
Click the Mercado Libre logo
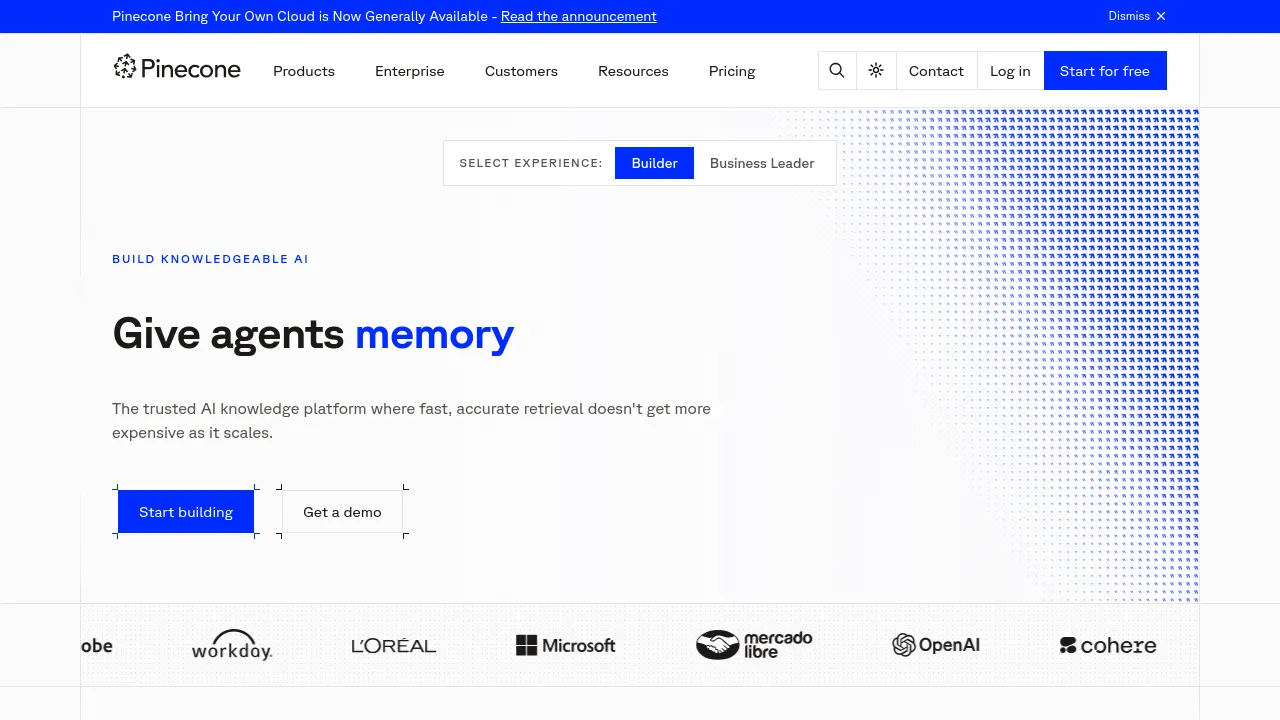[754, 645]
